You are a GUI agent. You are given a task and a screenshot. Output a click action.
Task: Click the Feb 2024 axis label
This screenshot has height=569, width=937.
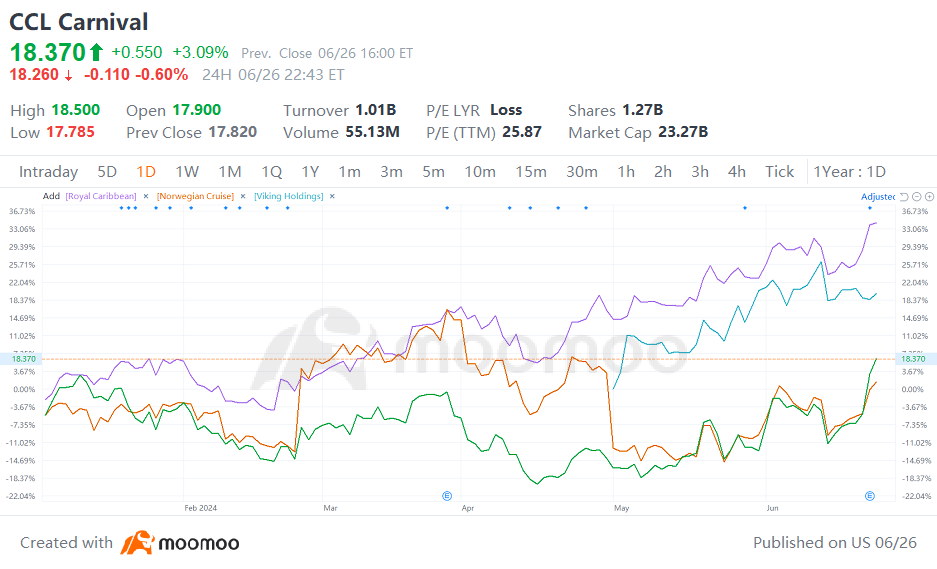tap(200, 508)
